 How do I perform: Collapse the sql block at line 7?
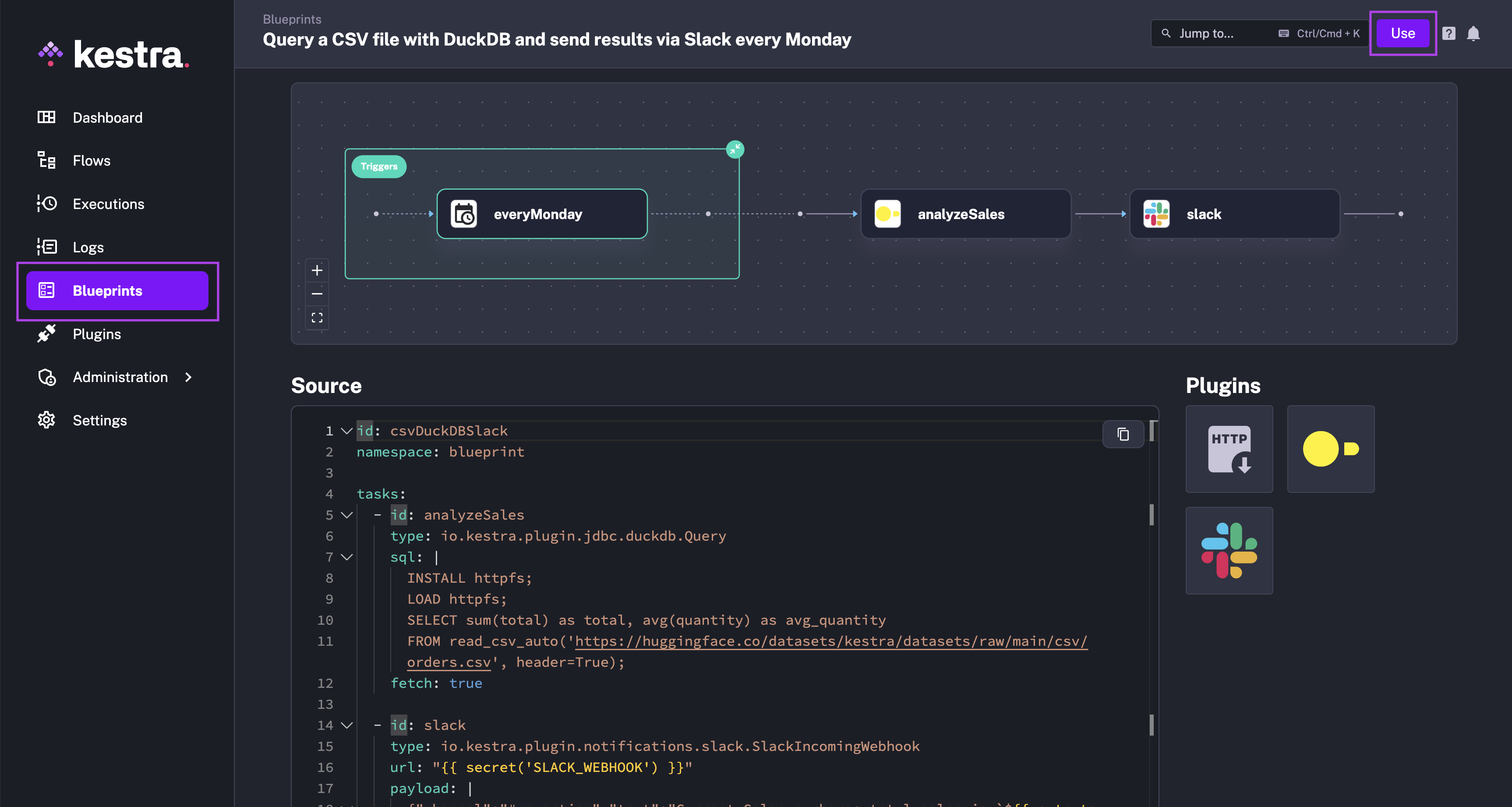[346, 557]
